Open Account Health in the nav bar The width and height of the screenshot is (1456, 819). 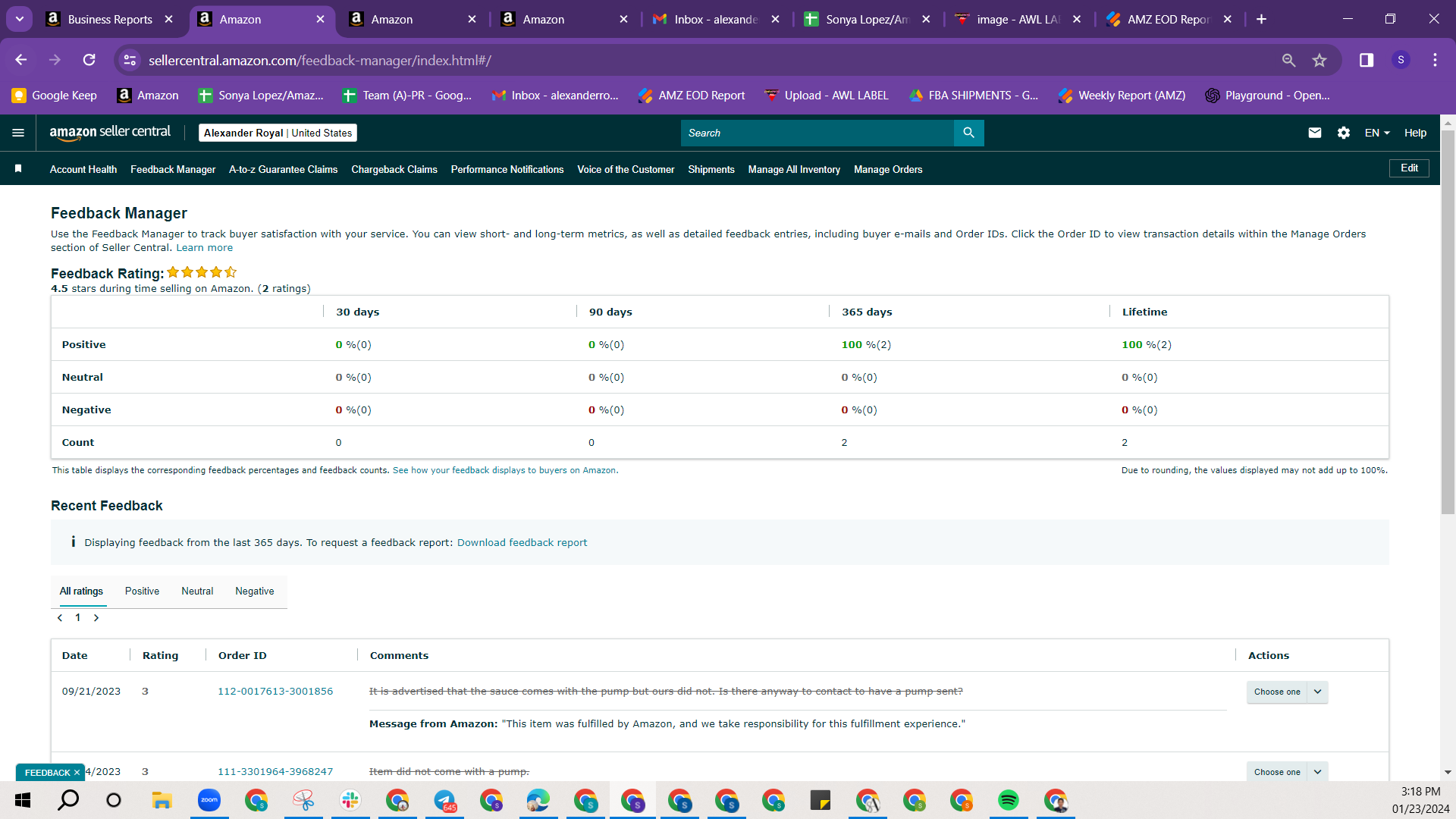83,169
